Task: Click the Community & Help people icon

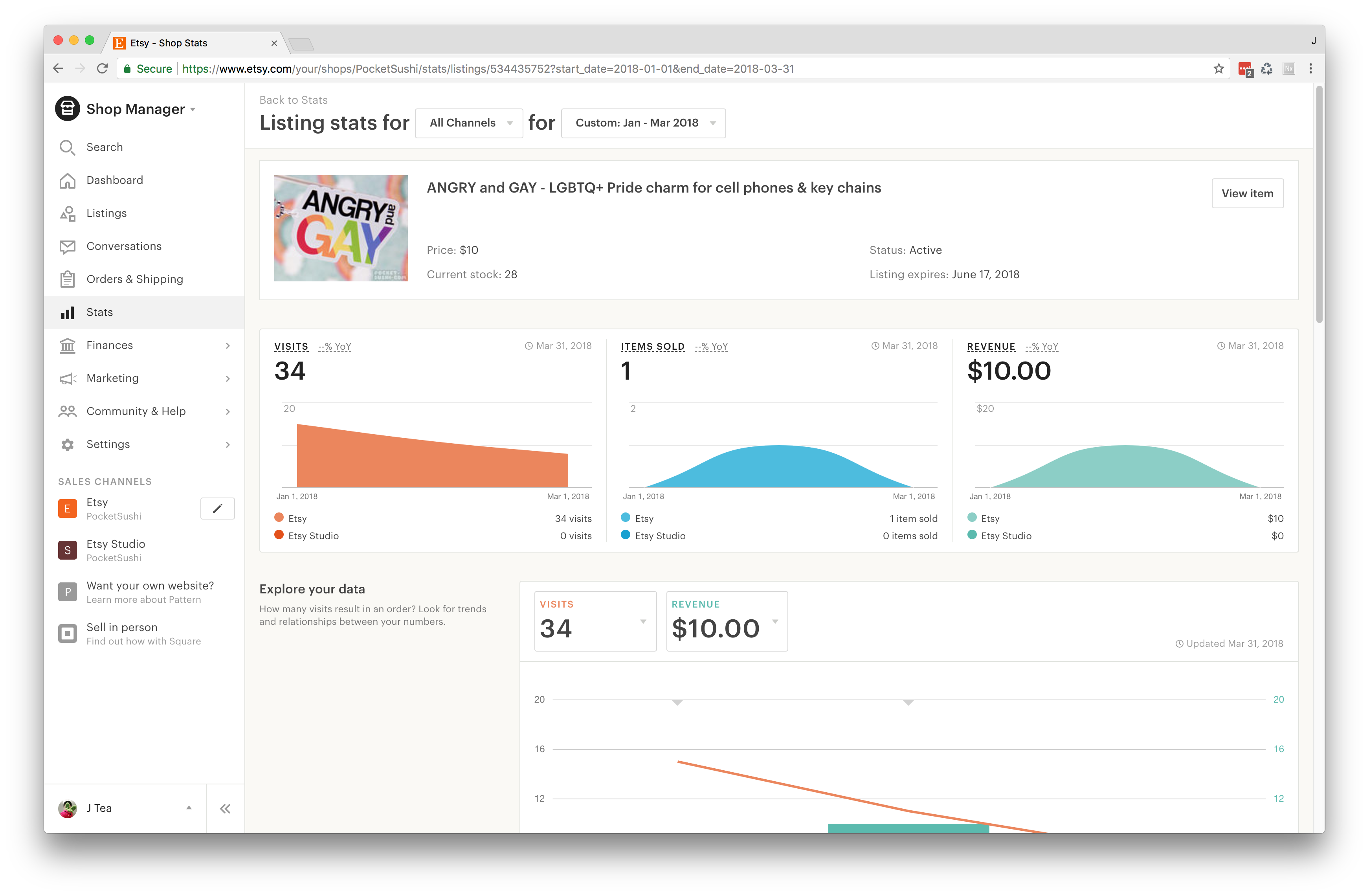Action: coord(67,411)
